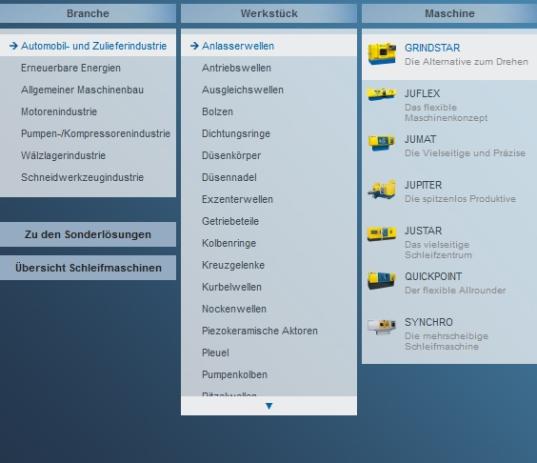Image resolution: width=537 pixels, height=463 pixels.
Task: Click the QUICKPOINT machine picture
Action: 382,280
